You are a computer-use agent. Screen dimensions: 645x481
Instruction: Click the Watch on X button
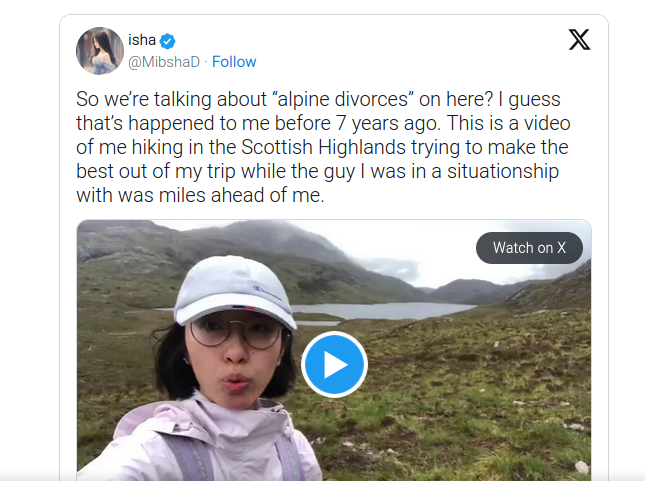tap(529, 248)
